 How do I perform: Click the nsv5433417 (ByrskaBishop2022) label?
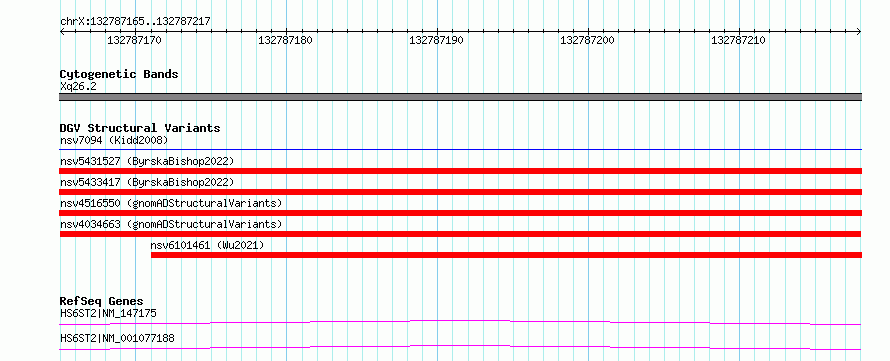coord(147,182)
